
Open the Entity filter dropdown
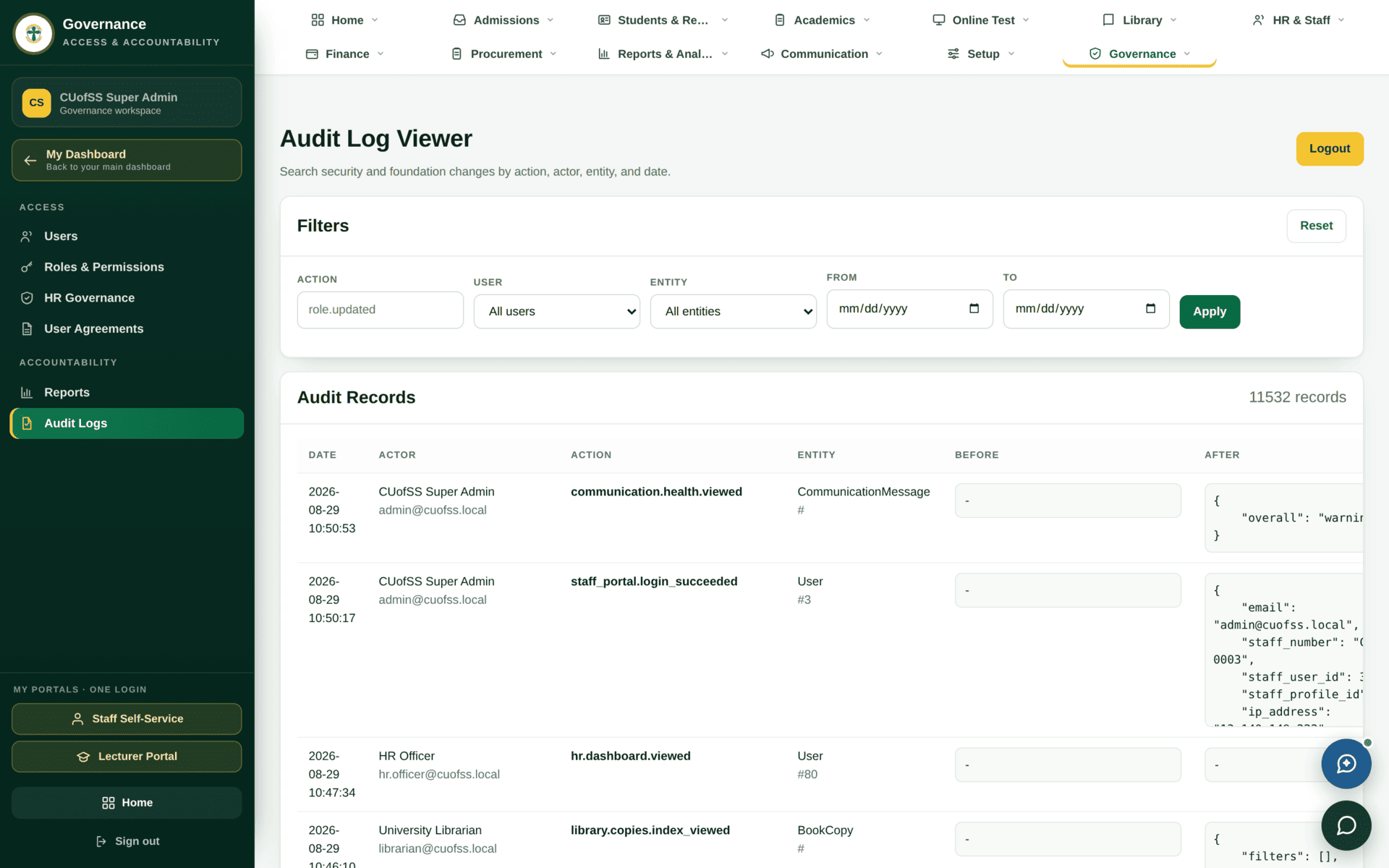pyautogui.click(x=733, y=312)
